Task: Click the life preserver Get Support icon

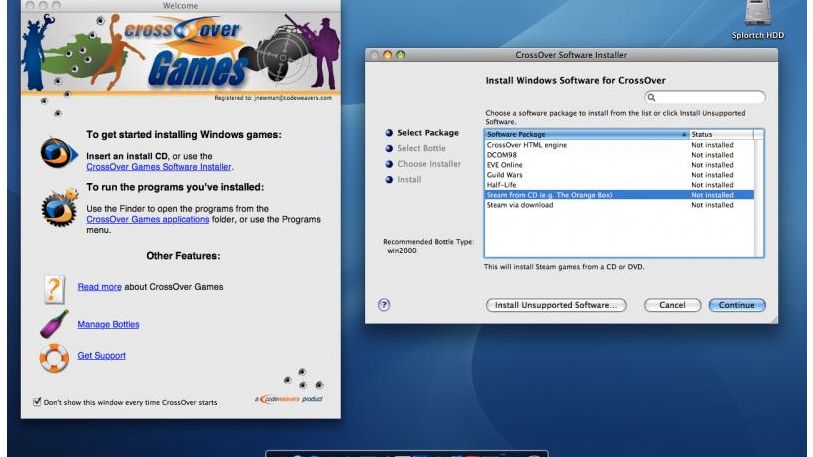Action: pyautogui.click(x=54, y=358)
